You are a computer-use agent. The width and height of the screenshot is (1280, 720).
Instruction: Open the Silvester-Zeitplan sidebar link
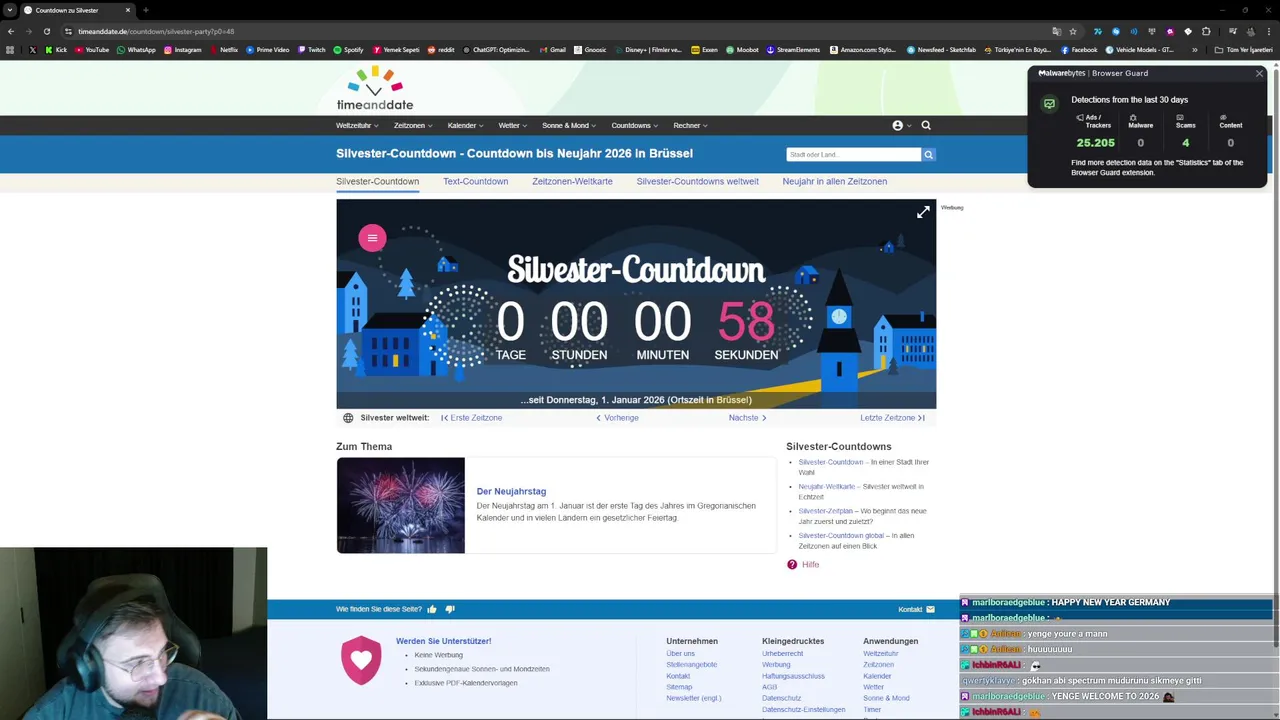pyautogui.click(x=825, y=511)
